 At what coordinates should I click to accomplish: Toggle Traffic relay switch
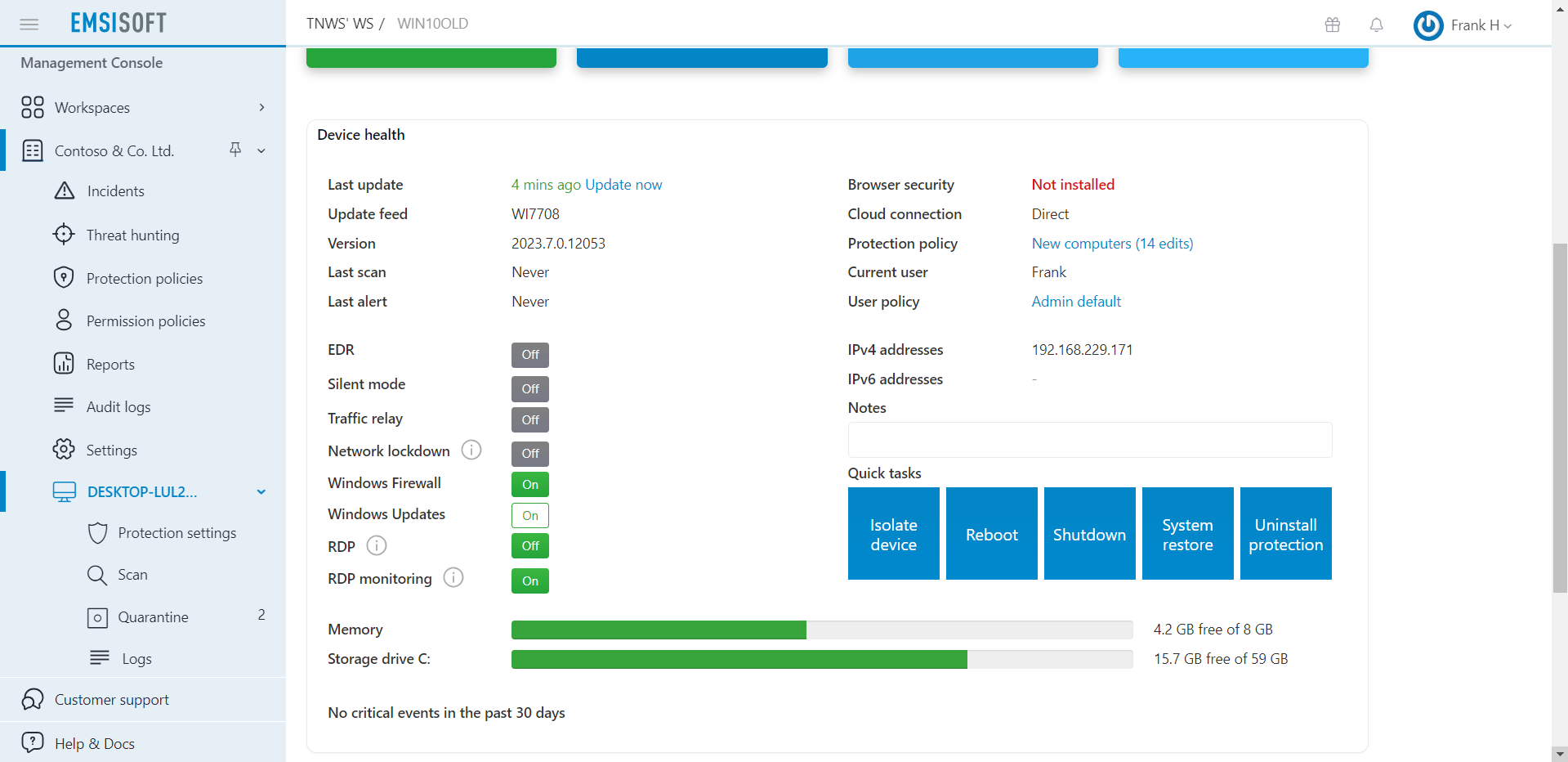coord(530,420)
